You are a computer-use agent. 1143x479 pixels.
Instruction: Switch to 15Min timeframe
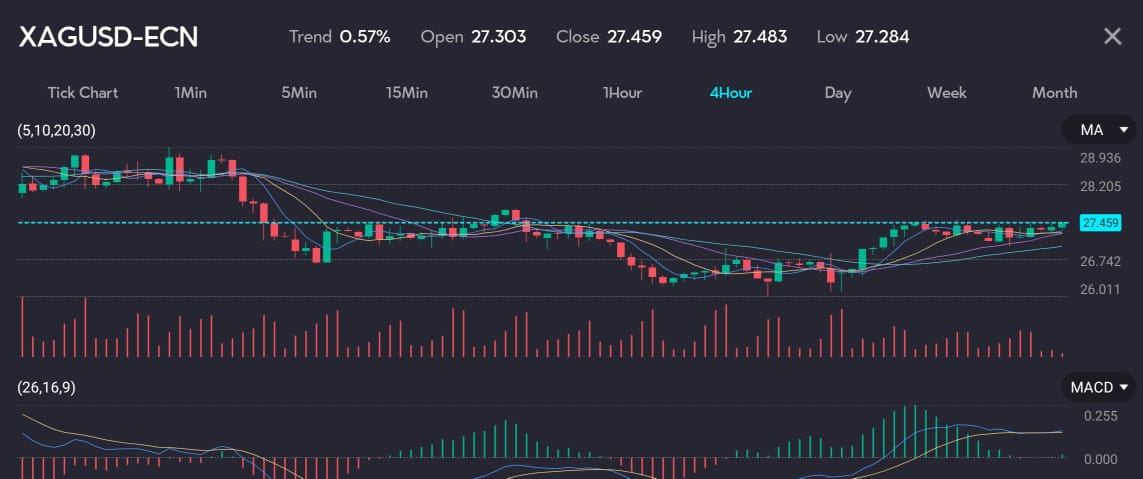point(407,93)
